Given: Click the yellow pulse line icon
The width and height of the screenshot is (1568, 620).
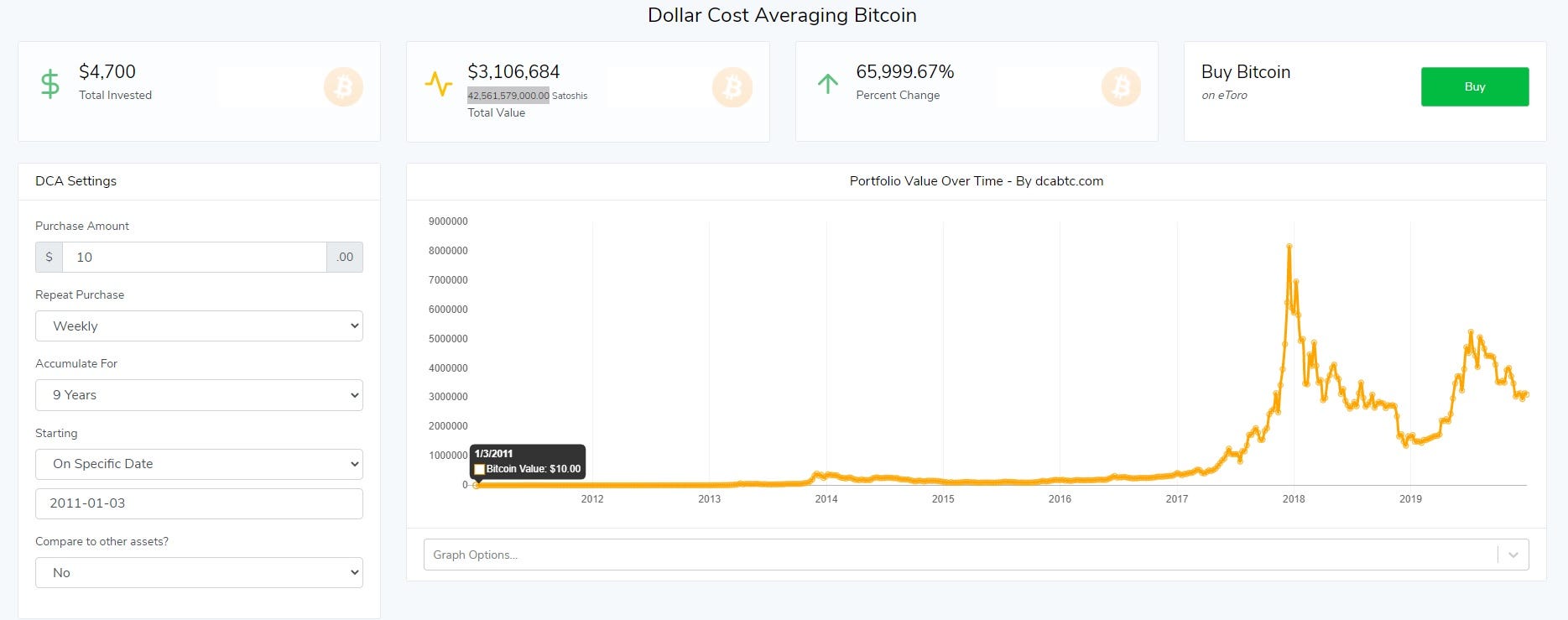Looking at the screenshot, I should pyautogui.click(x=438, y=84).
